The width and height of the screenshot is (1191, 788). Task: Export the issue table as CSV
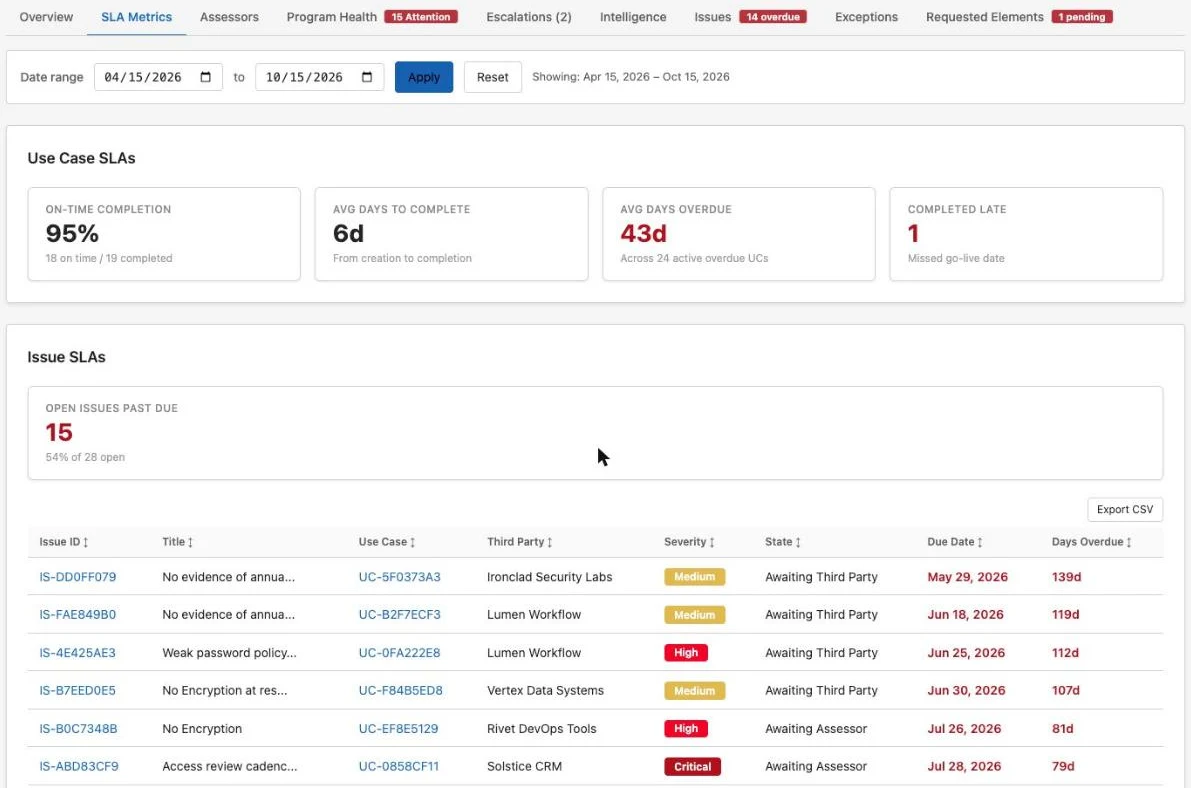[1125, 509]
